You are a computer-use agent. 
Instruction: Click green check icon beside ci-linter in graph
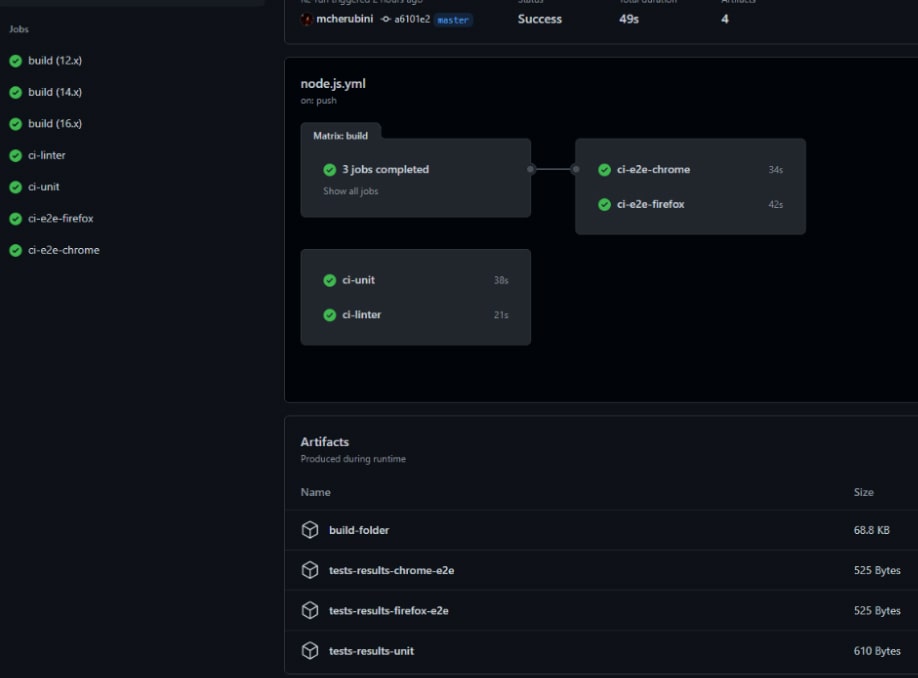pyautogui.click(x=330, y=315)
